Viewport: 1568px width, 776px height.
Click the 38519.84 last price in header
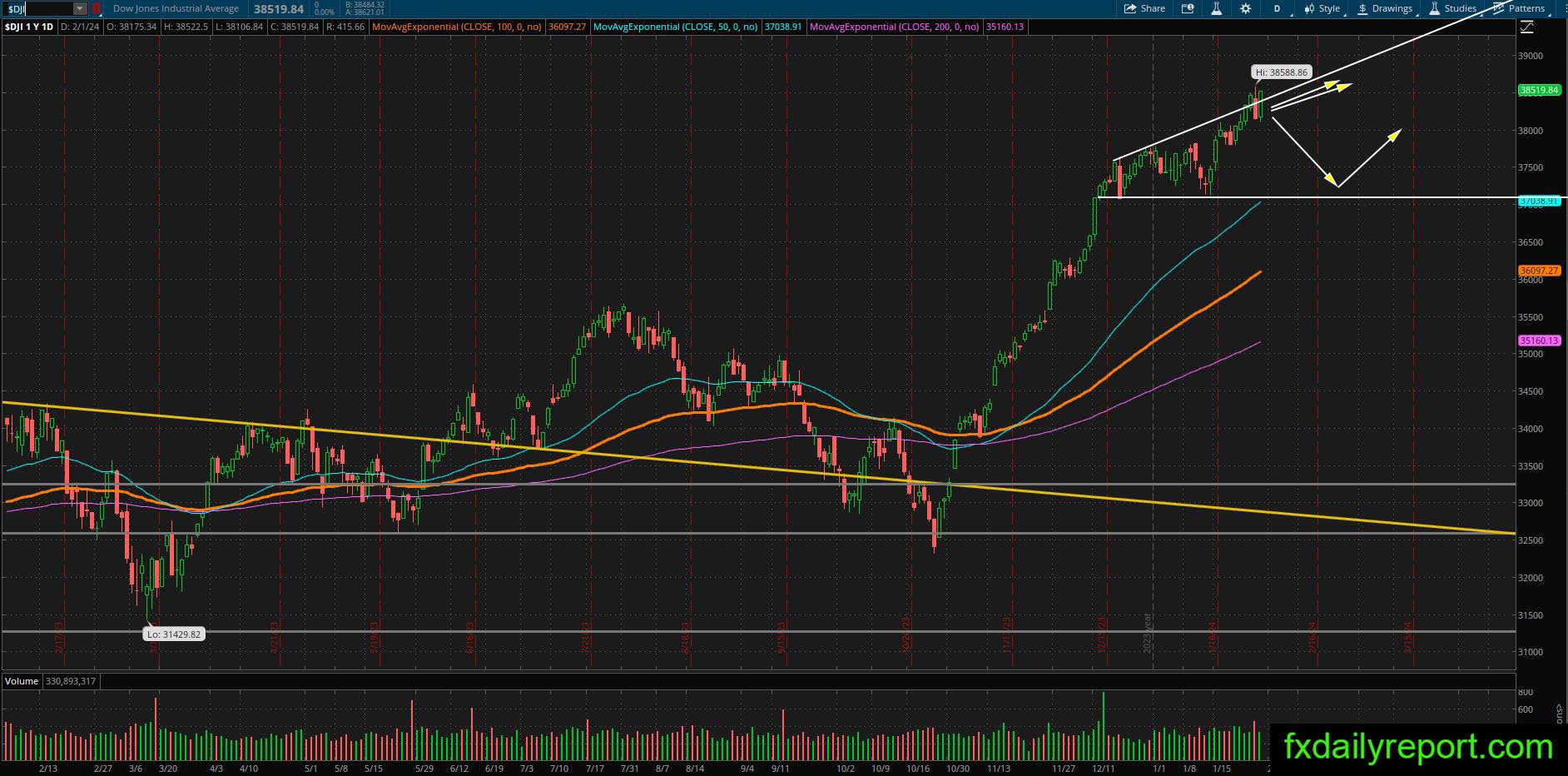click(278, 9)
